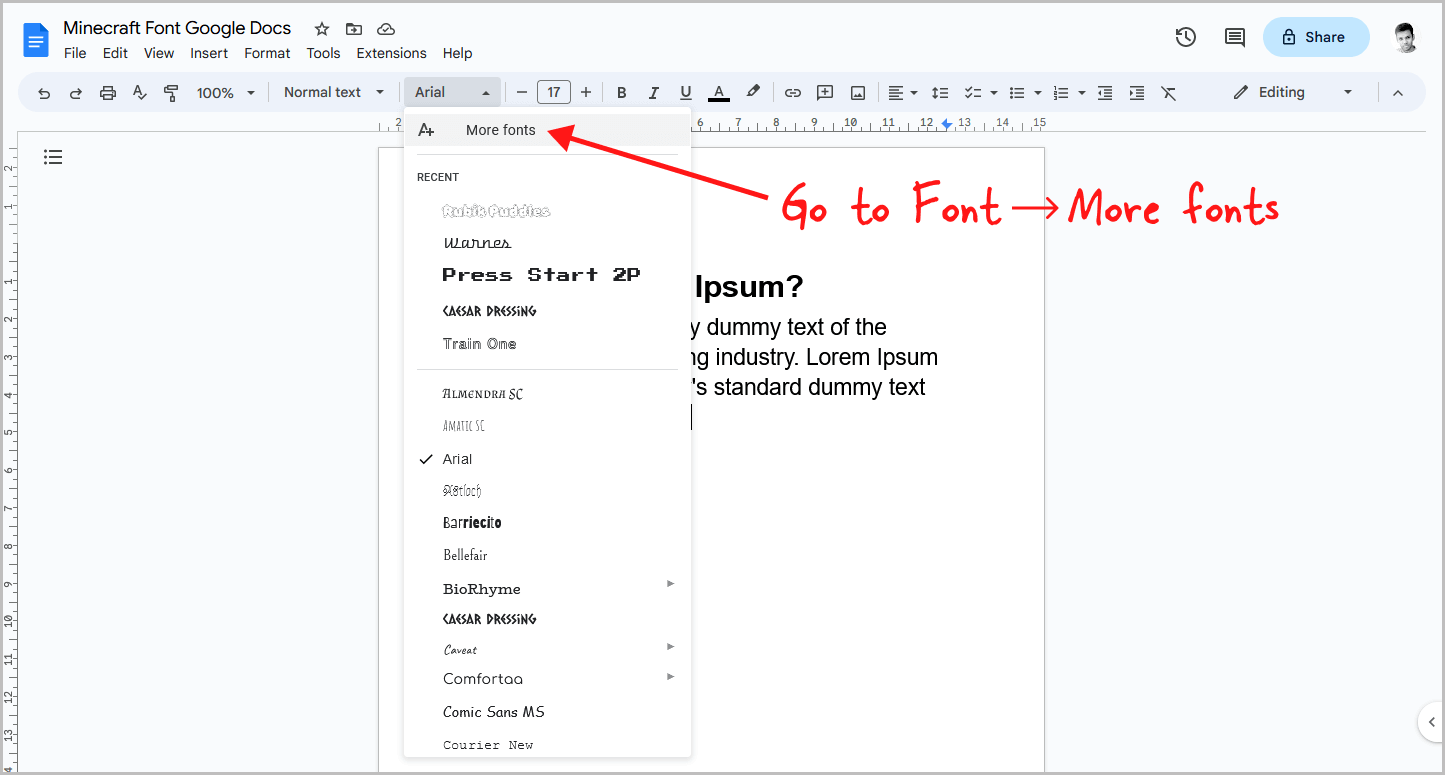This screenshot has height=775, width=1445.
Task: Open numbered list options arrow
Action: point(1082,93)
